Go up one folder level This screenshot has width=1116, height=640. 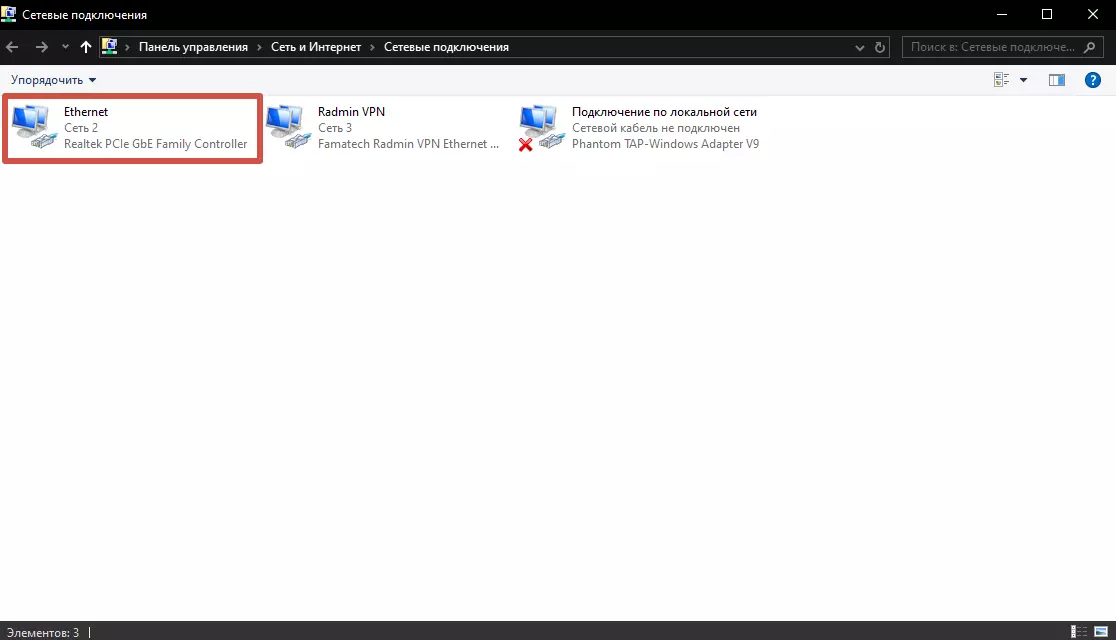(85, 47)
